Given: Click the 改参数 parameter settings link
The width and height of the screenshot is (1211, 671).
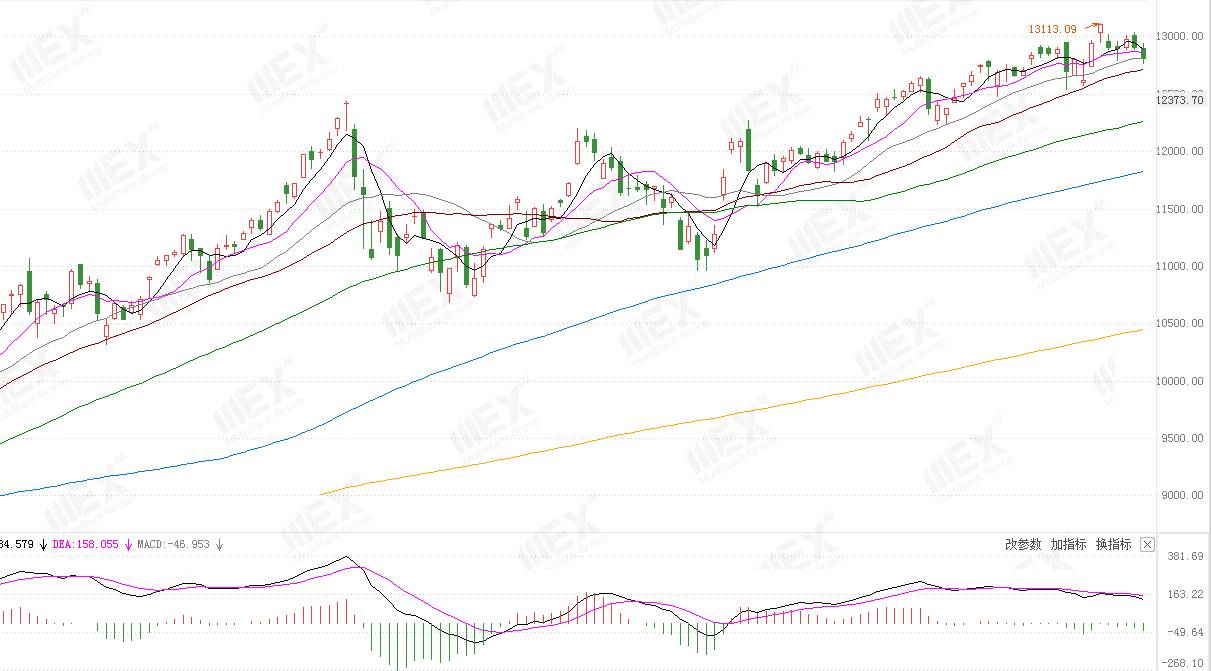Looking at the screenshot, I should pyautogui.click(x=1023, y=545).
